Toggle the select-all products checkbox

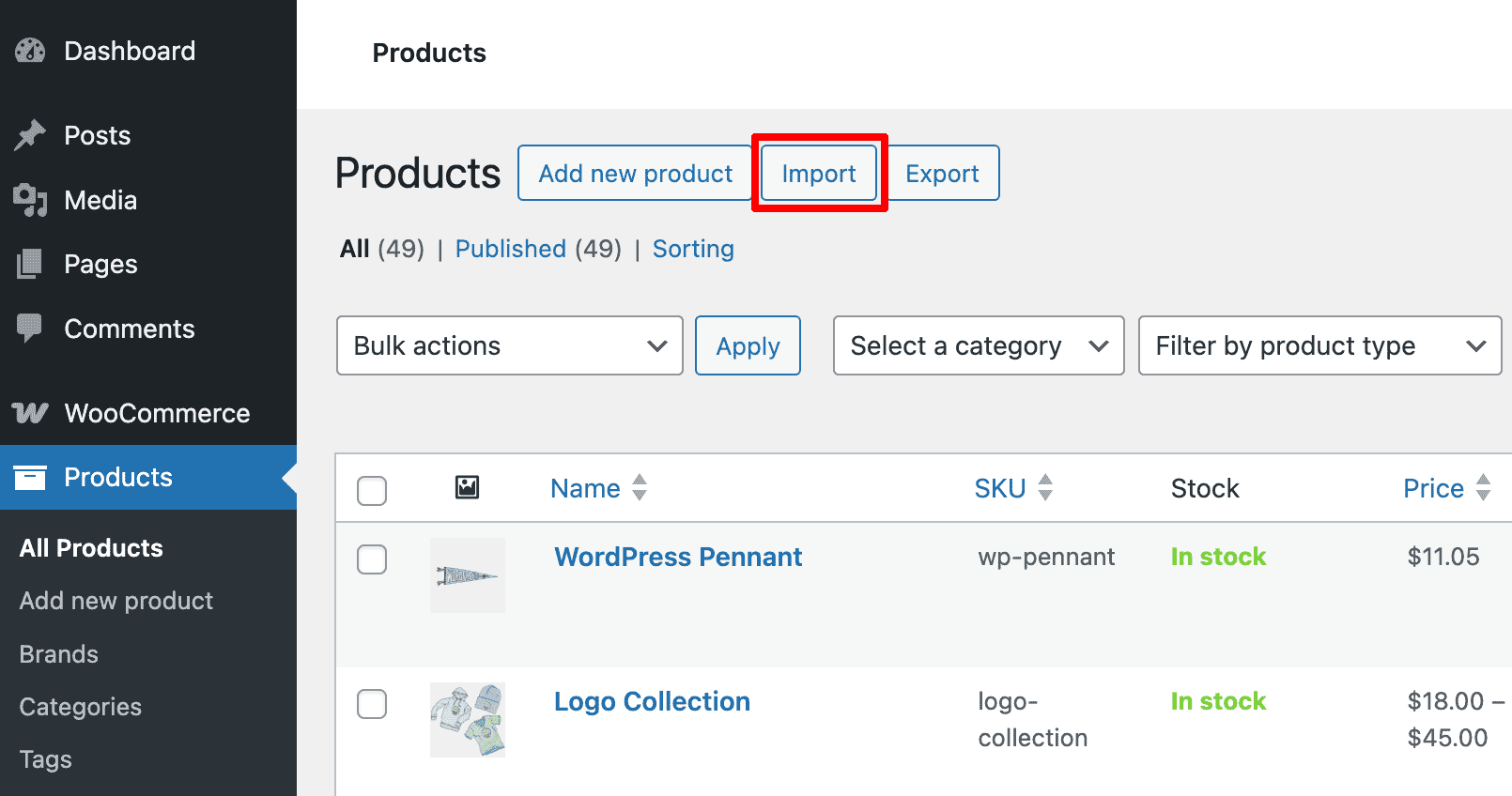click(x=372, y=490)
